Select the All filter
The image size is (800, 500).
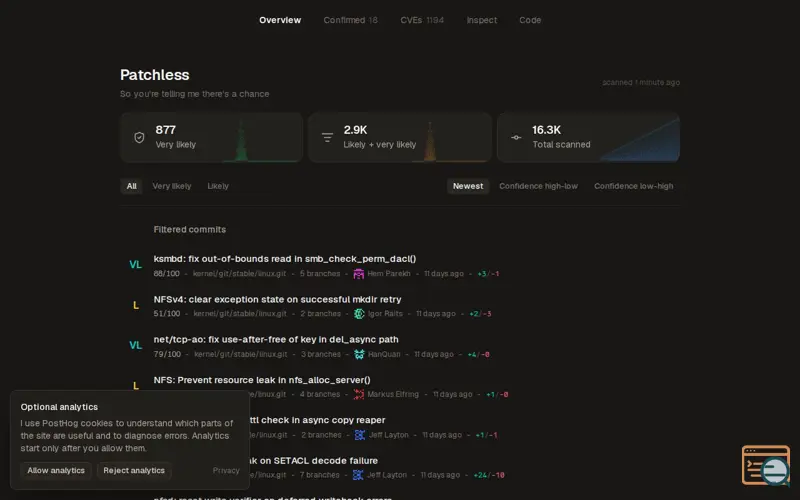coord(131,186)
